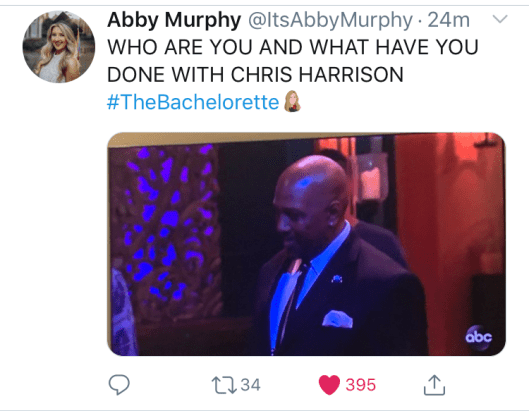The width and height of the screenshot is (529, 411).
Task: Click the Abby Murphy display name
Action: 174,20
